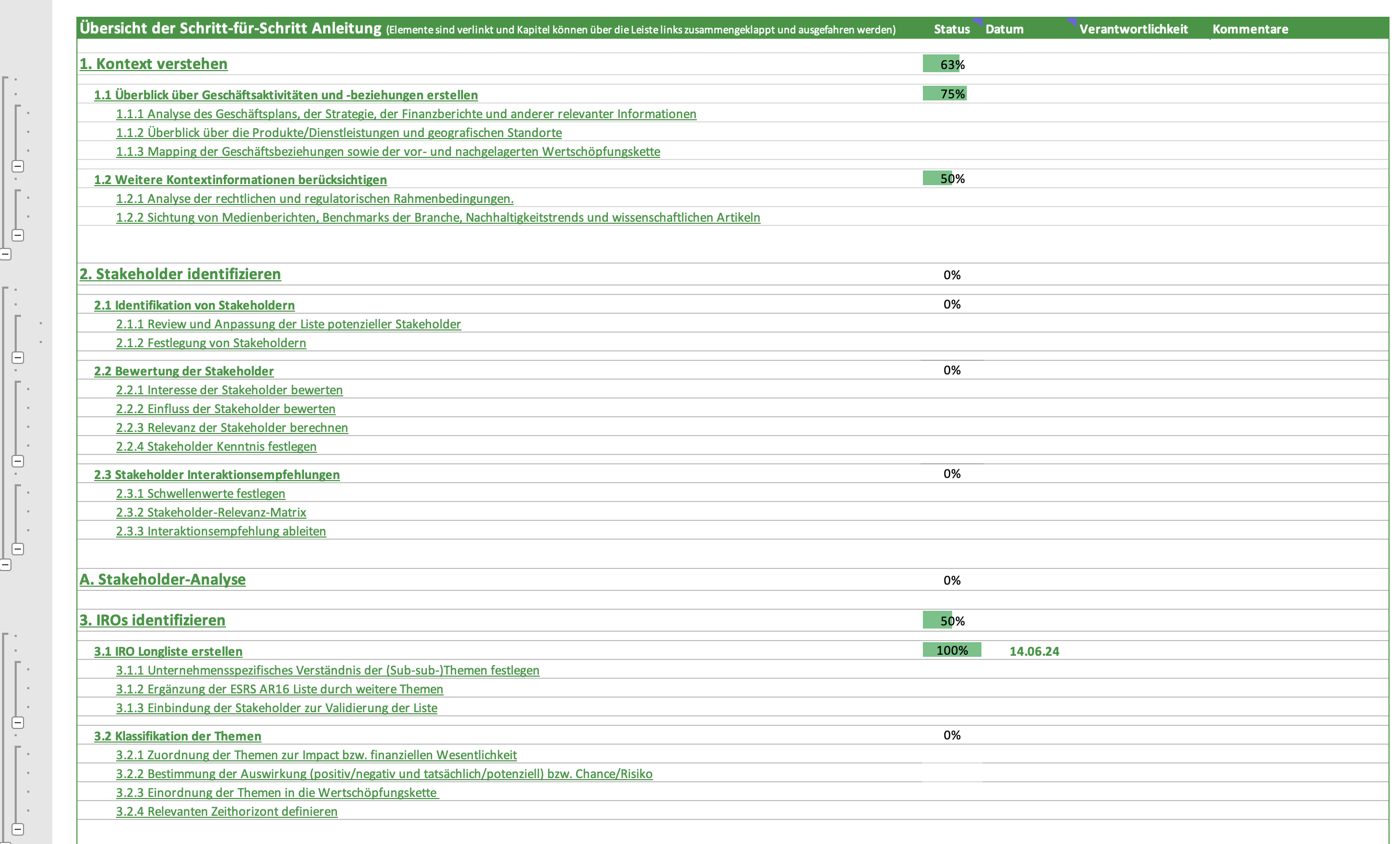Select the 50% status cell in row 1.2

tap(952, 178)
